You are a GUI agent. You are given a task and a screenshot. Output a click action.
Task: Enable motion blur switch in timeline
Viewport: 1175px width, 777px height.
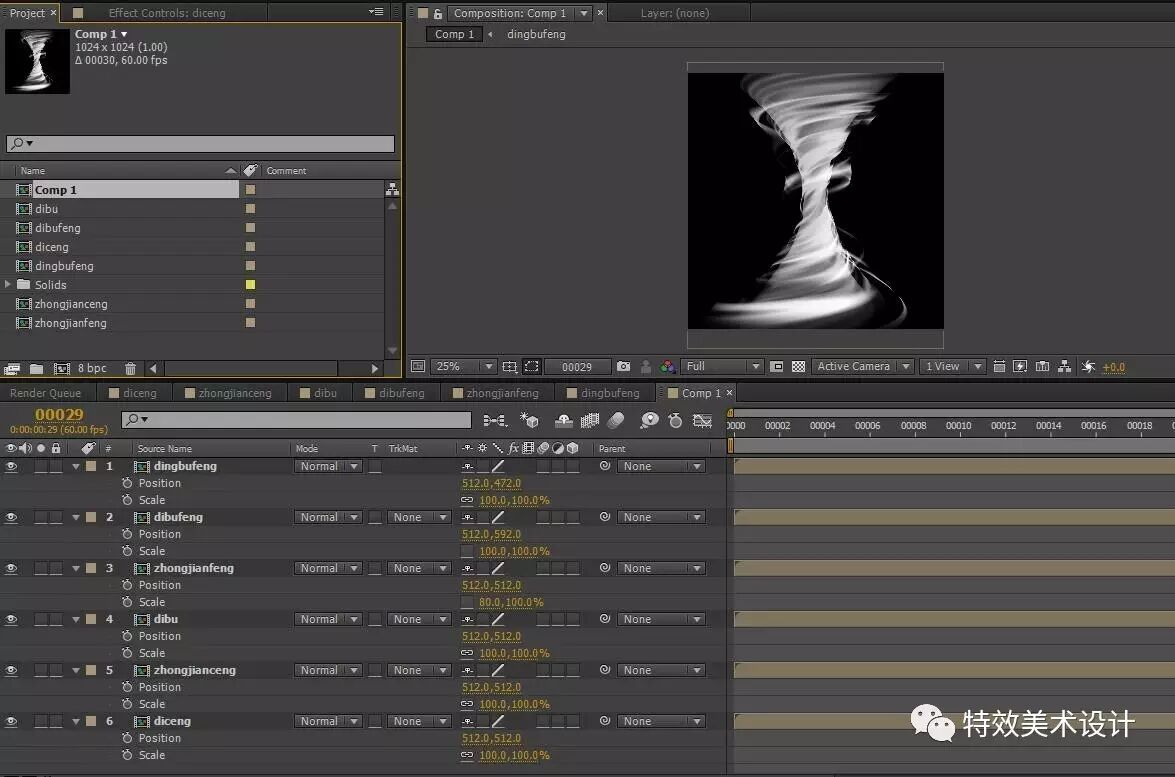pos(616,420)
